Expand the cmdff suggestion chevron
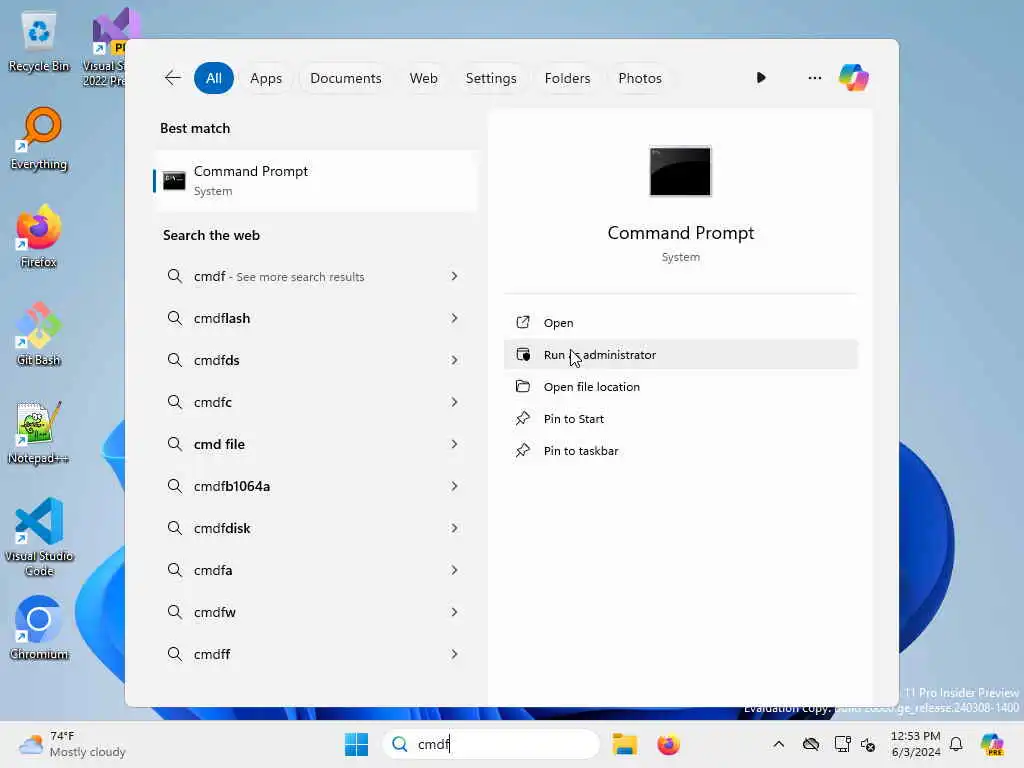1024x768 pixels. tap(455, 654)
